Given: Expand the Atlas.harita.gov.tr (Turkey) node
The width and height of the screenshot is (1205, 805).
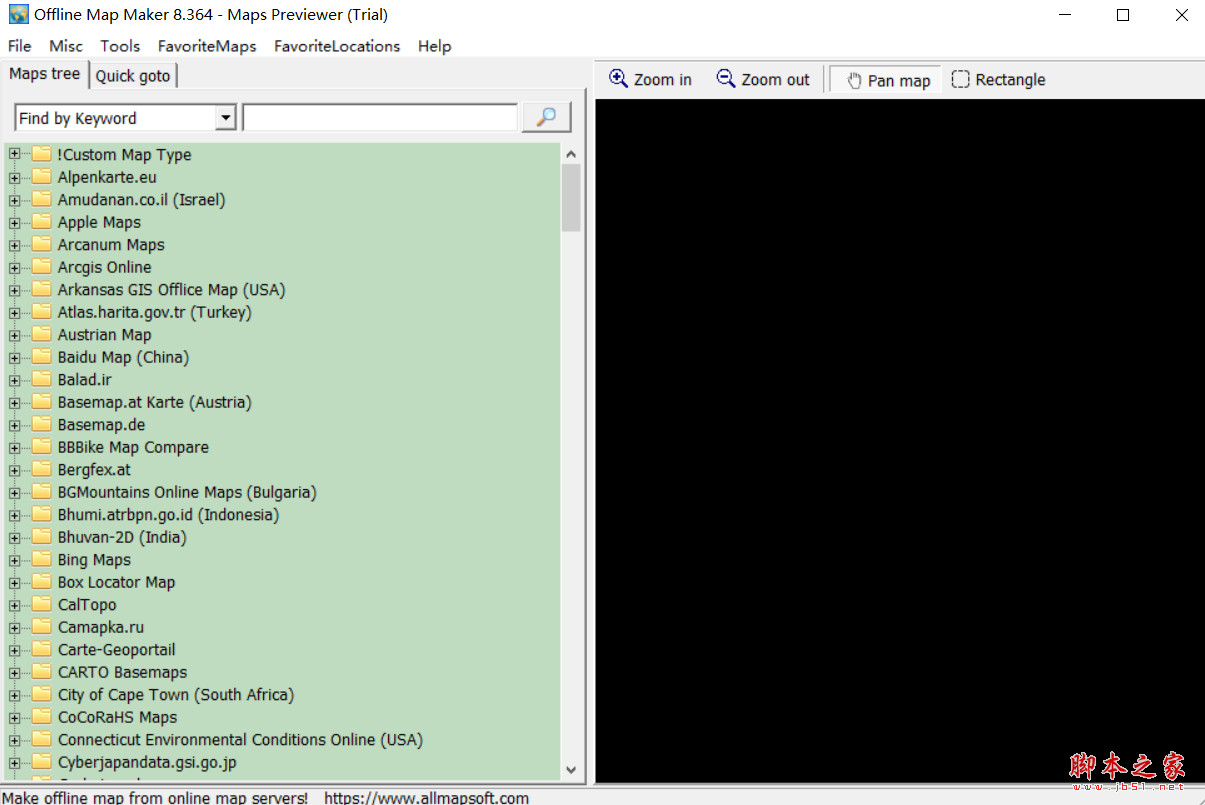Looking at the screenshot, I should (x=14, y=312).
